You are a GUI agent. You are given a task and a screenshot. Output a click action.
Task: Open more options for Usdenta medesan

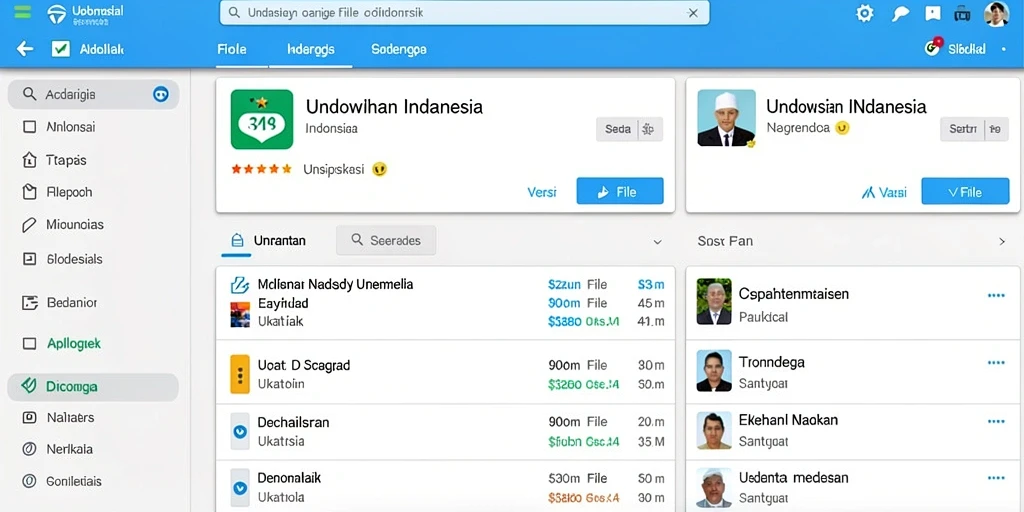[x=996, y=479]
